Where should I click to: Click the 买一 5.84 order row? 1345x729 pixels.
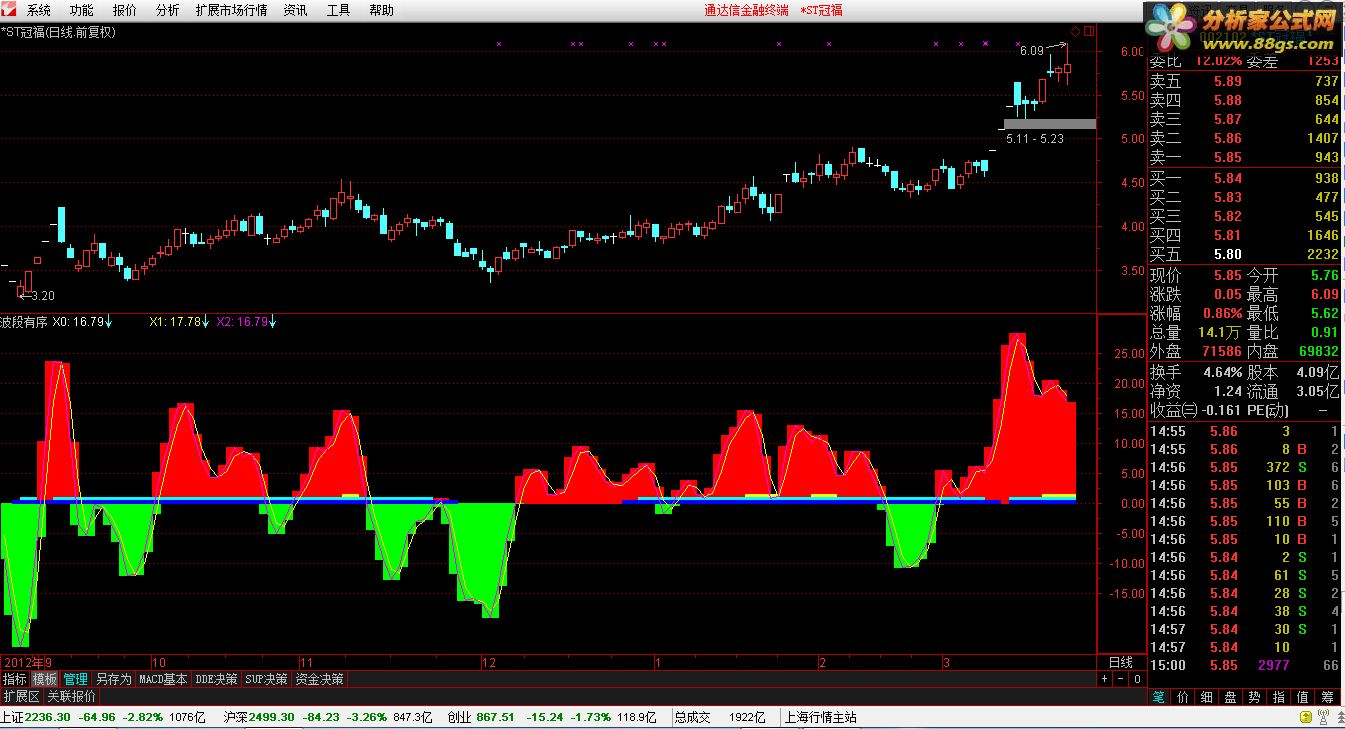pyautogui.click(x=1244, y=178)
